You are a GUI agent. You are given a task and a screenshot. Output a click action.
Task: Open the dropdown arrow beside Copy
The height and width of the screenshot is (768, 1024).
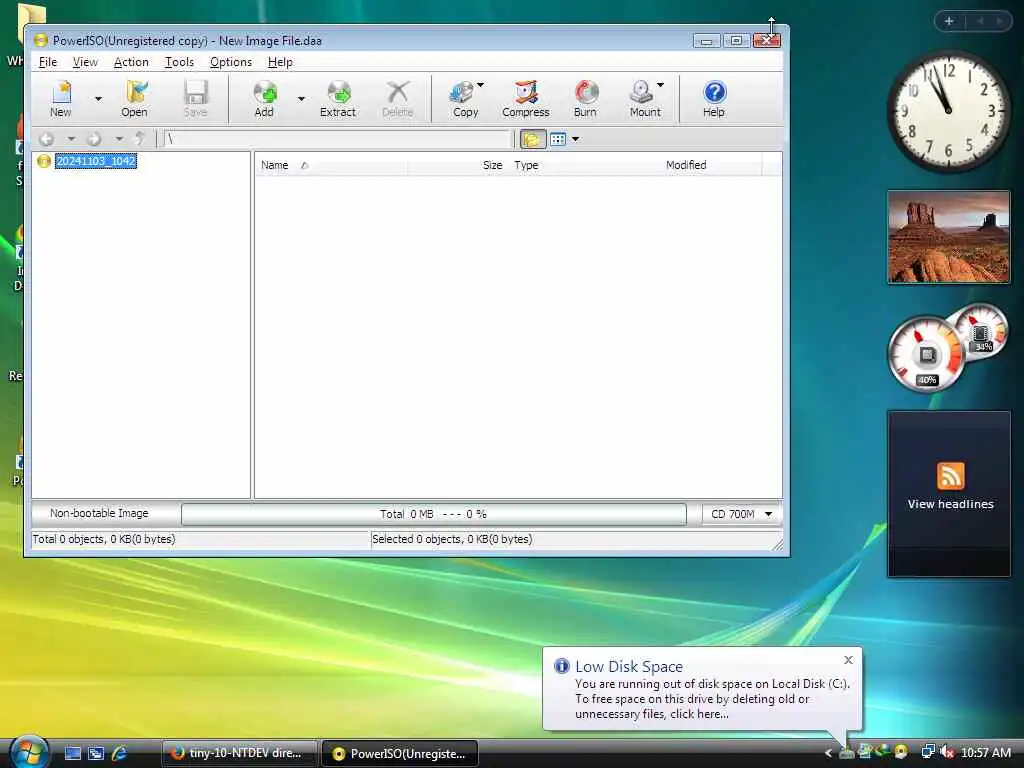pyautogui.click(x=481, y=85)
